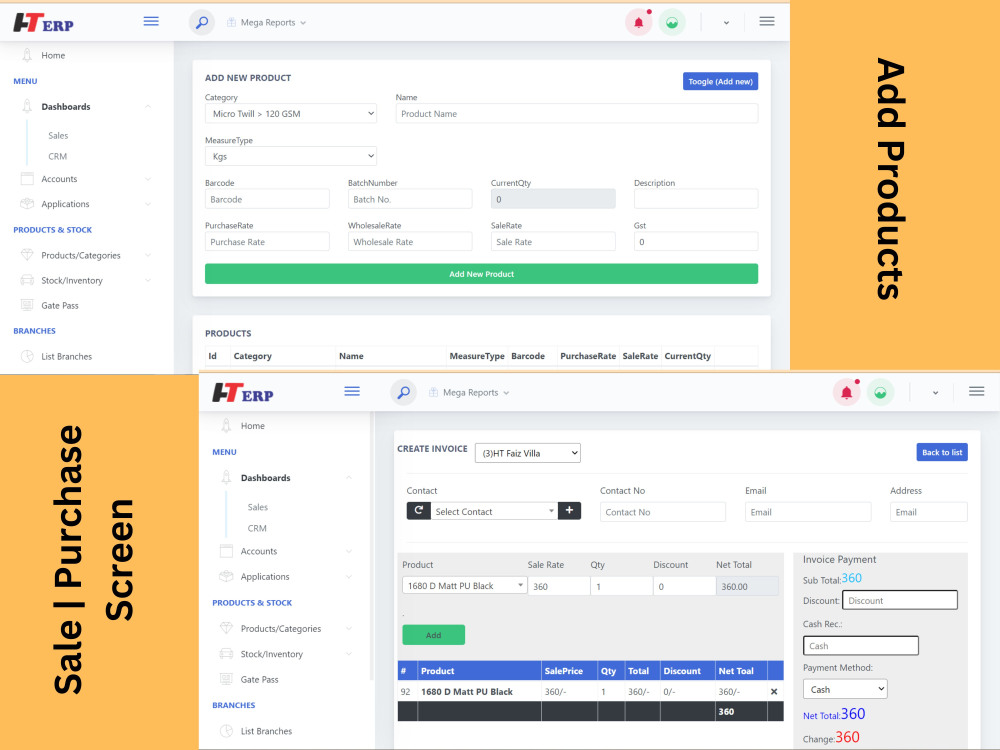The image size is (1000, 750).
Task: Open branch dropdown (3)HT Faiz Villa
Action: (x=528, y=453)
